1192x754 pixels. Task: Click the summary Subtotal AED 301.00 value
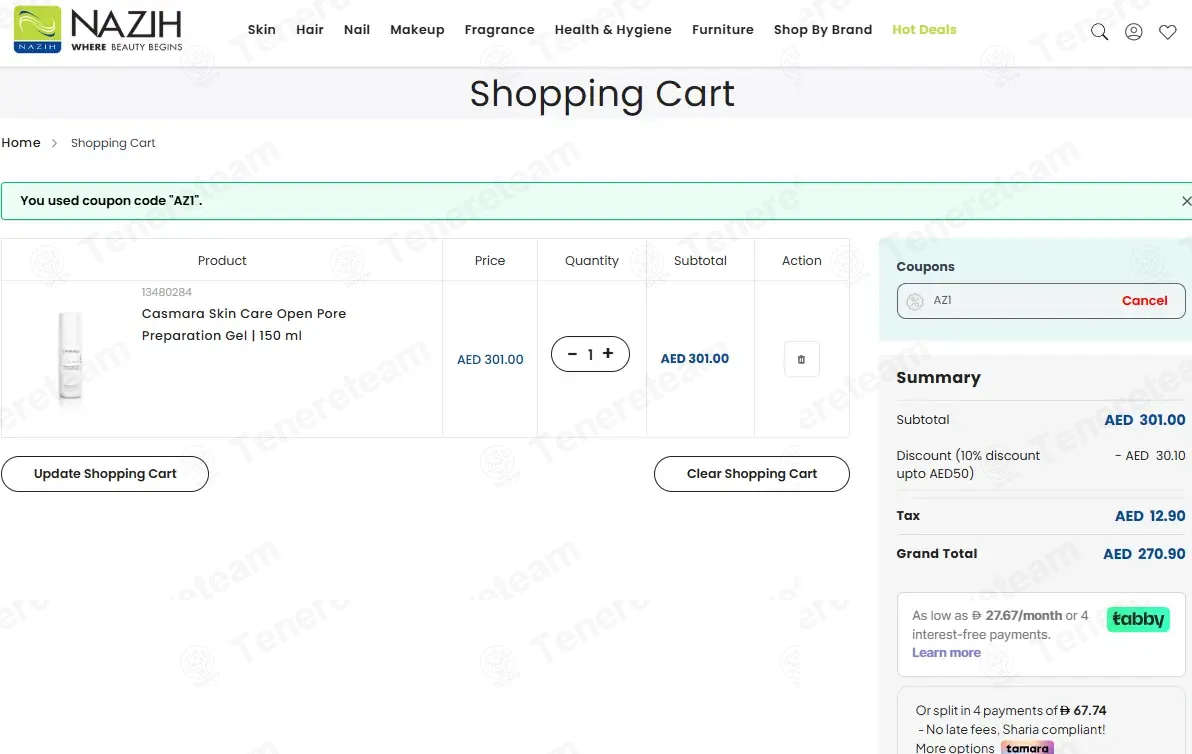[1145, 420]
